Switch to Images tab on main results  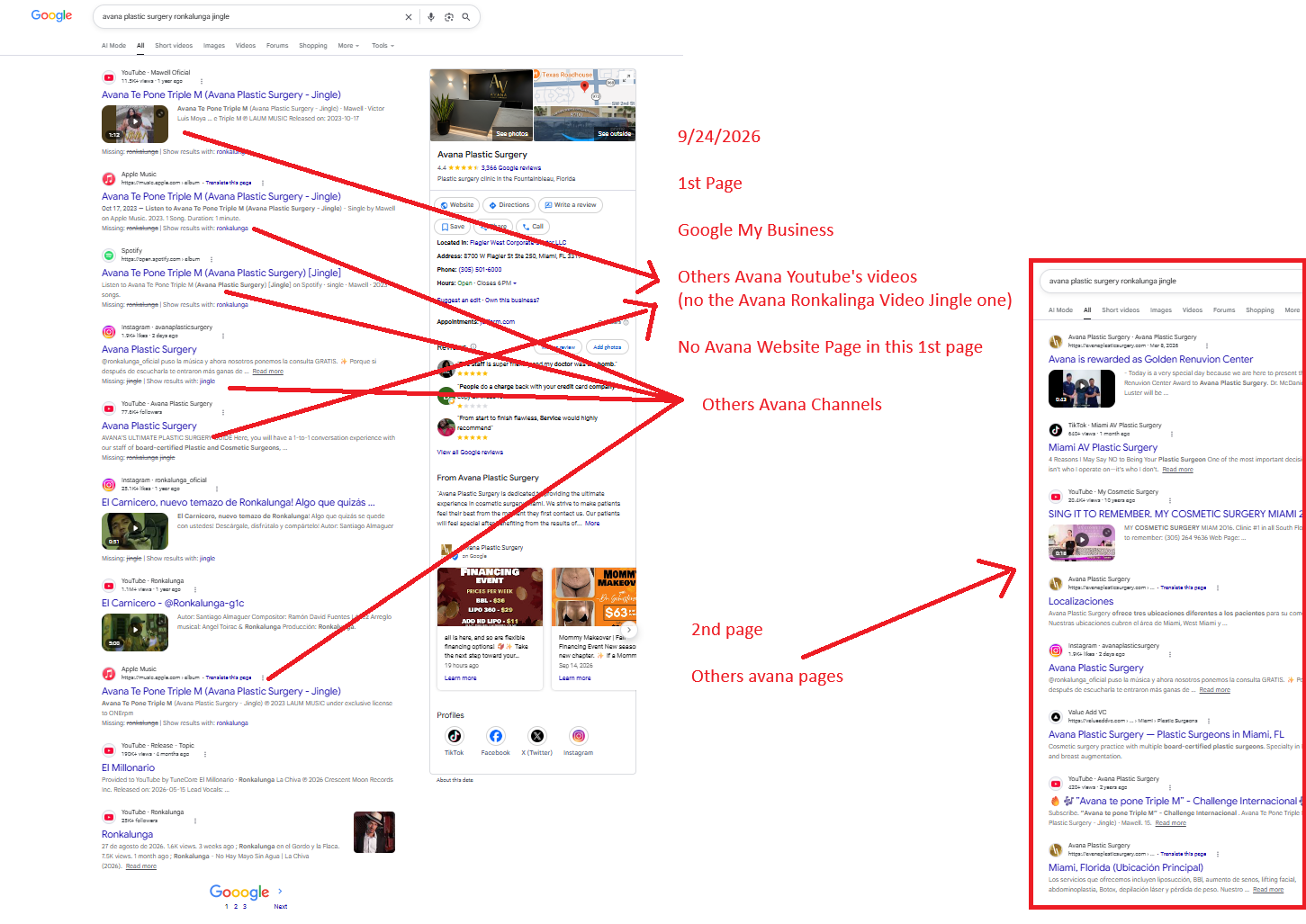tap(214, 46)
